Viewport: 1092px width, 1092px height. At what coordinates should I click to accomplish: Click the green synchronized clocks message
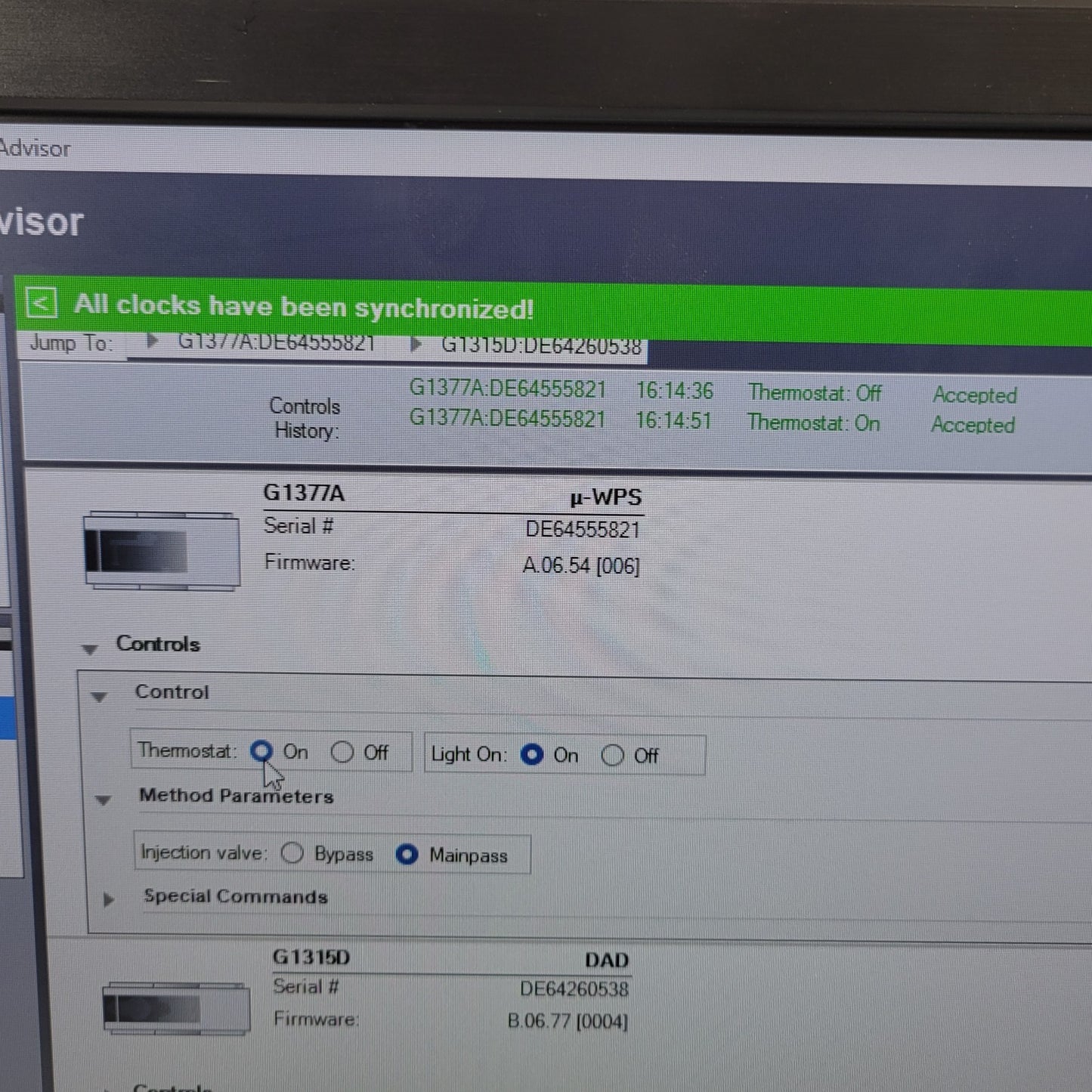304,306
